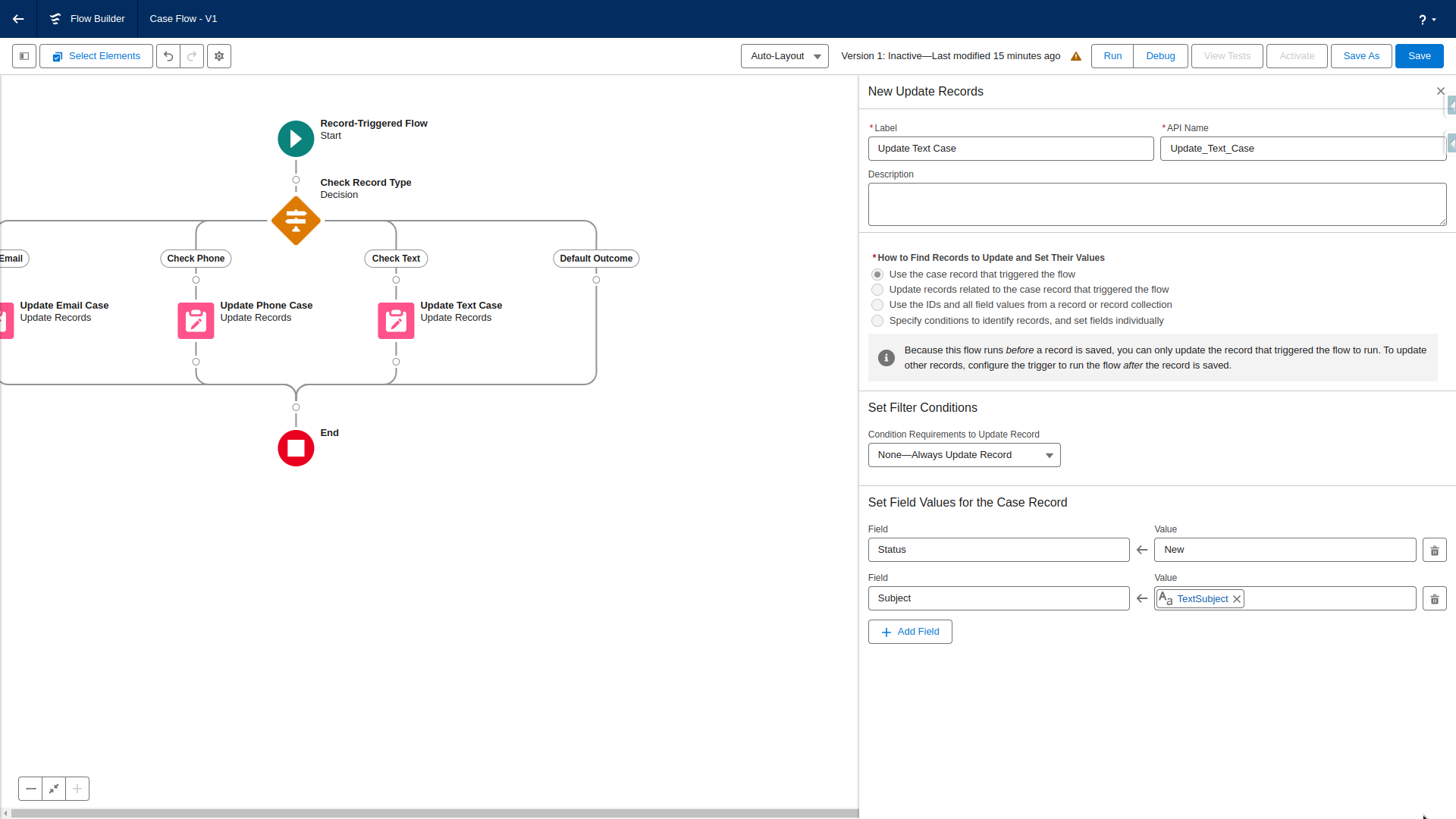This screenshot has width=1456, height=819.
Task: Click the Check Text outcome label
Action: tap(396, 259)
